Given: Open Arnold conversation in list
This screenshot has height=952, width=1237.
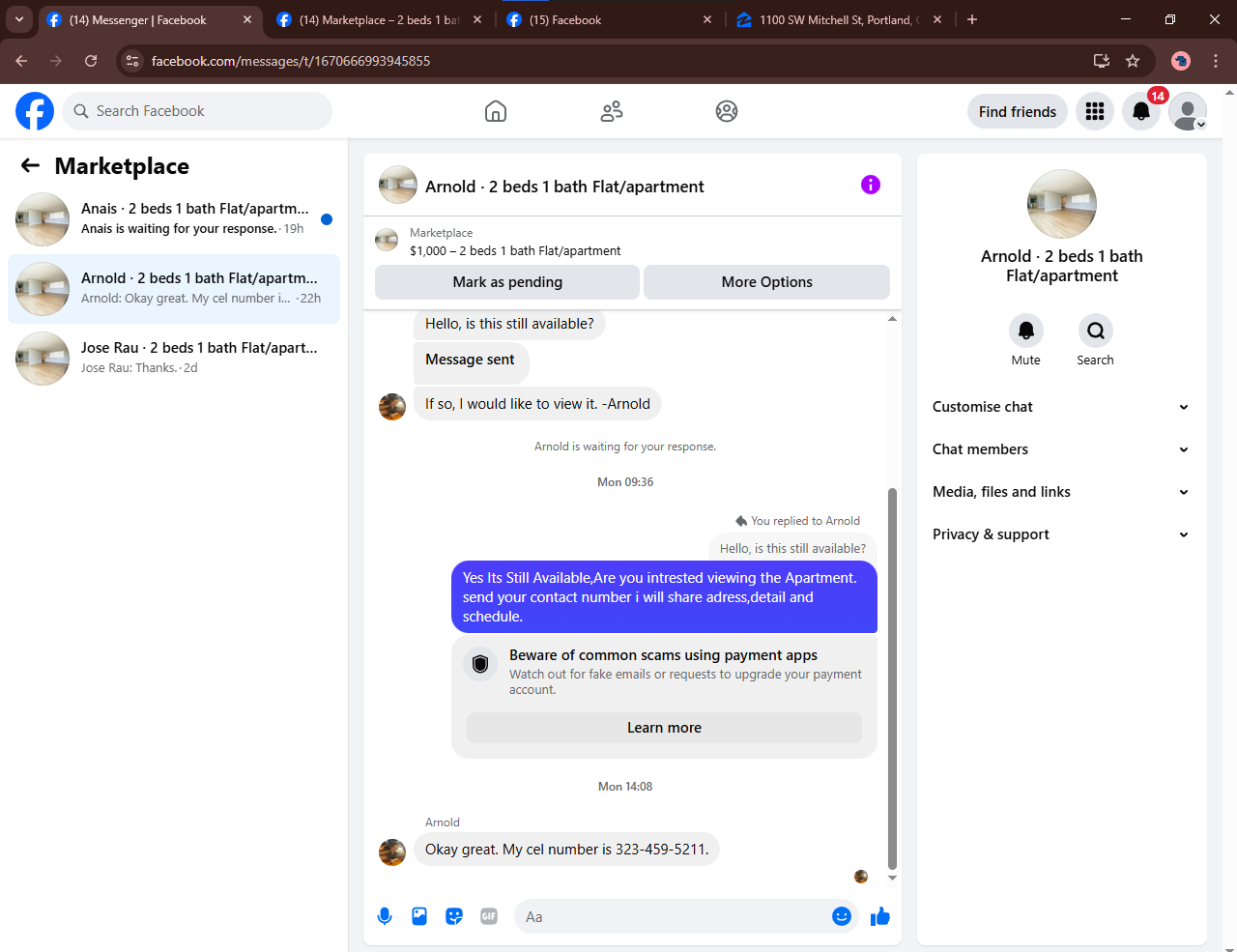Looking at the screenshot, I should (174, 289).
